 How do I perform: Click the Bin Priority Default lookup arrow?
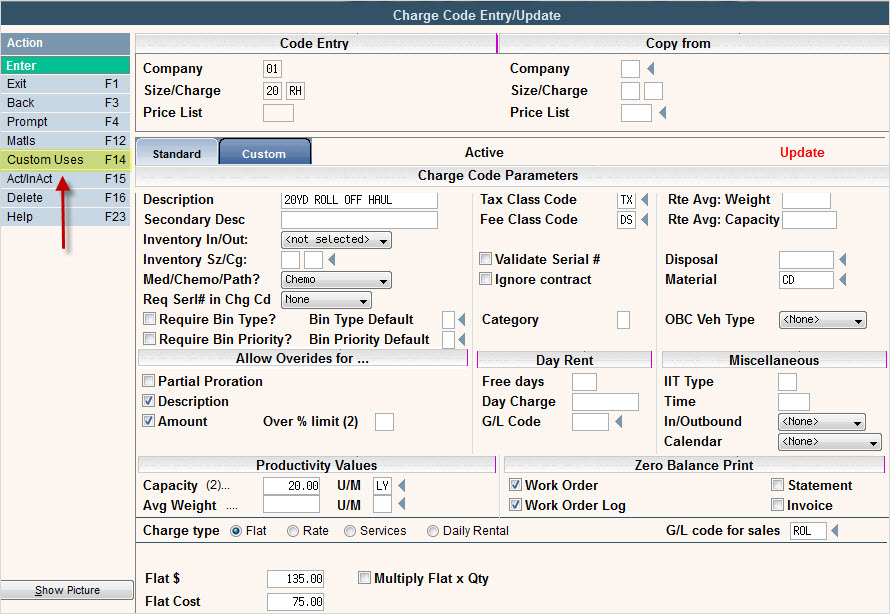pos(462,339)
